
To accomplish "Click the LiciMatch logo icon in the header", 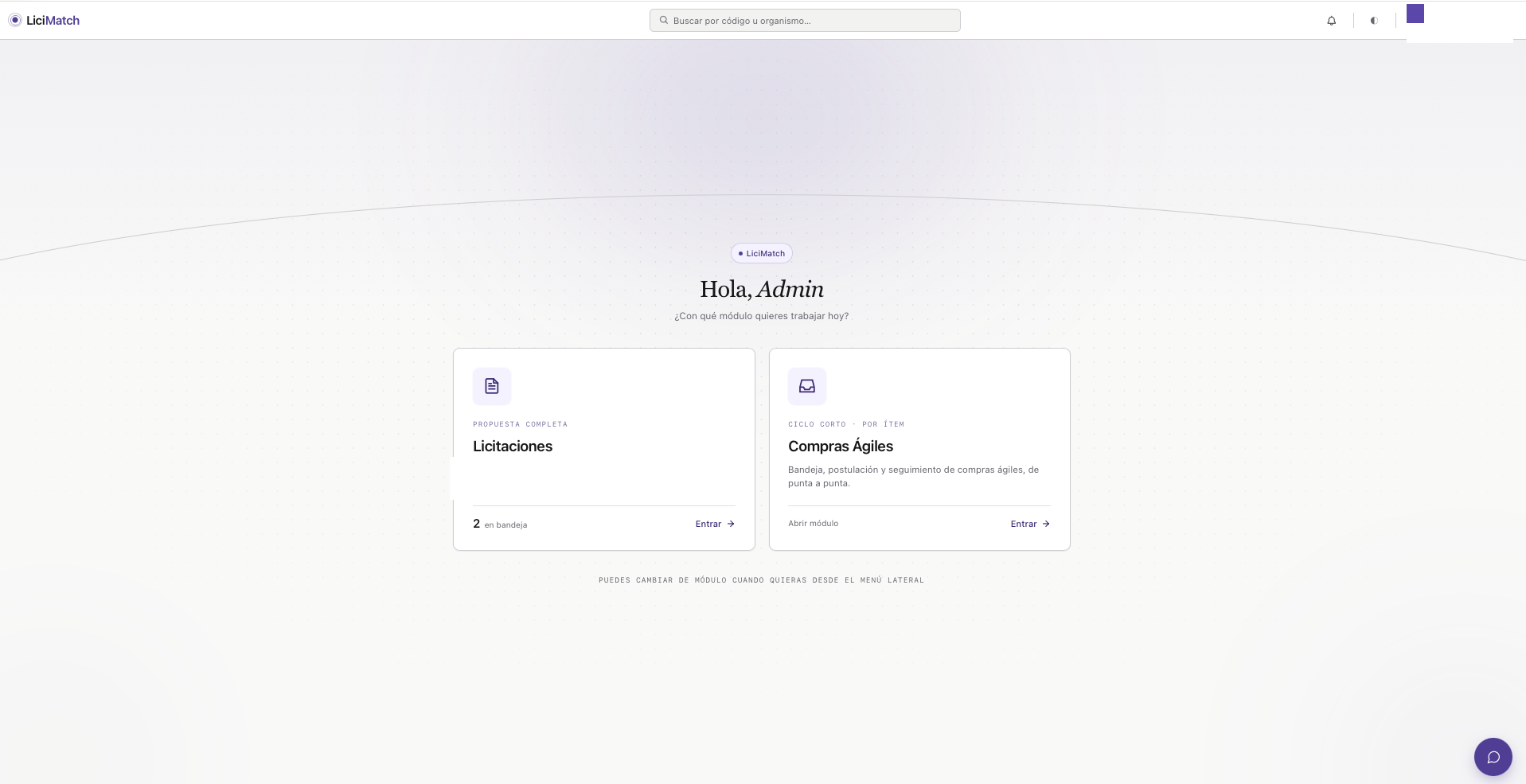I will tap(14, 20).
